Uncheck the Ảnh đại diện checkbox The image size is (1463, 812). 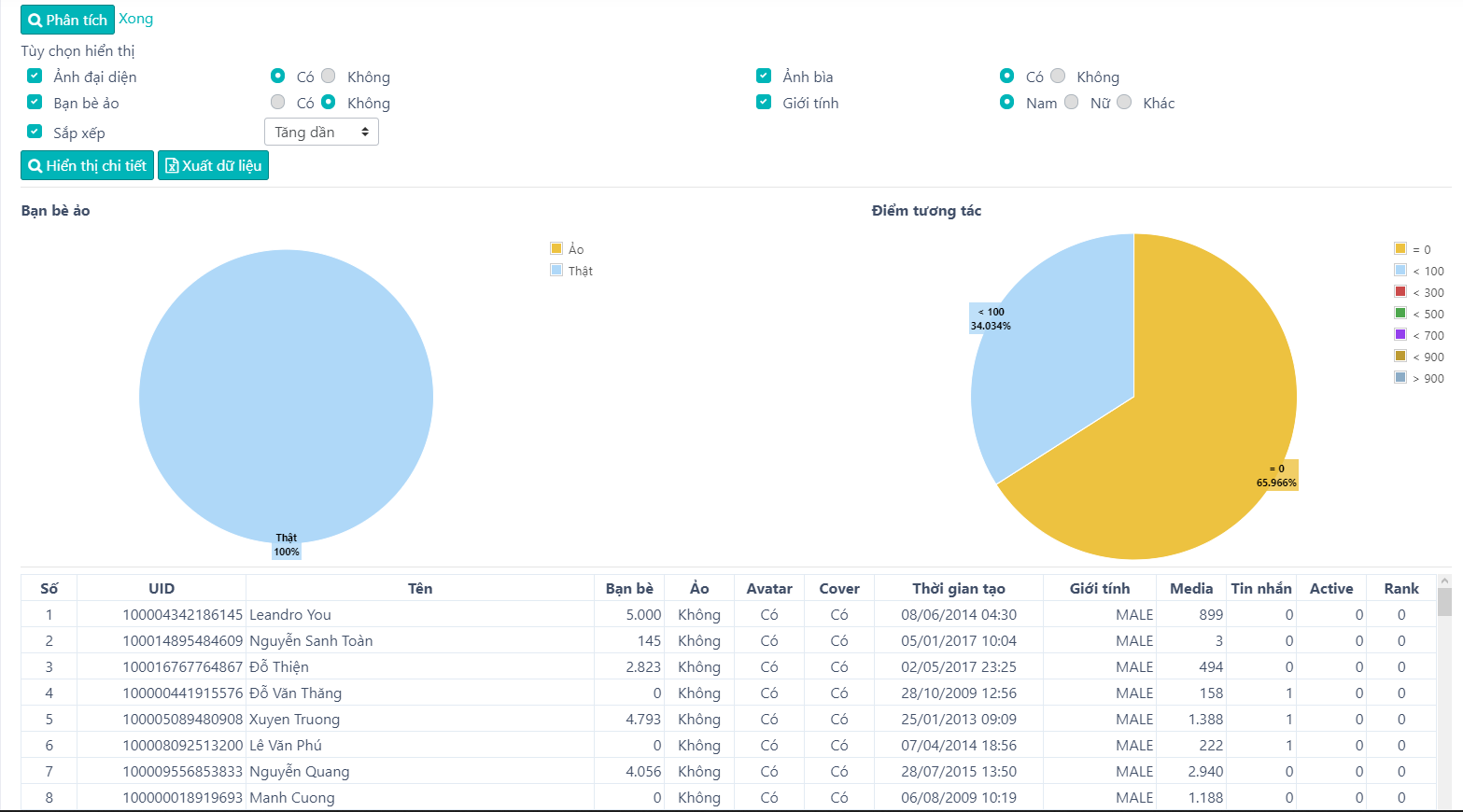(35, 76)
